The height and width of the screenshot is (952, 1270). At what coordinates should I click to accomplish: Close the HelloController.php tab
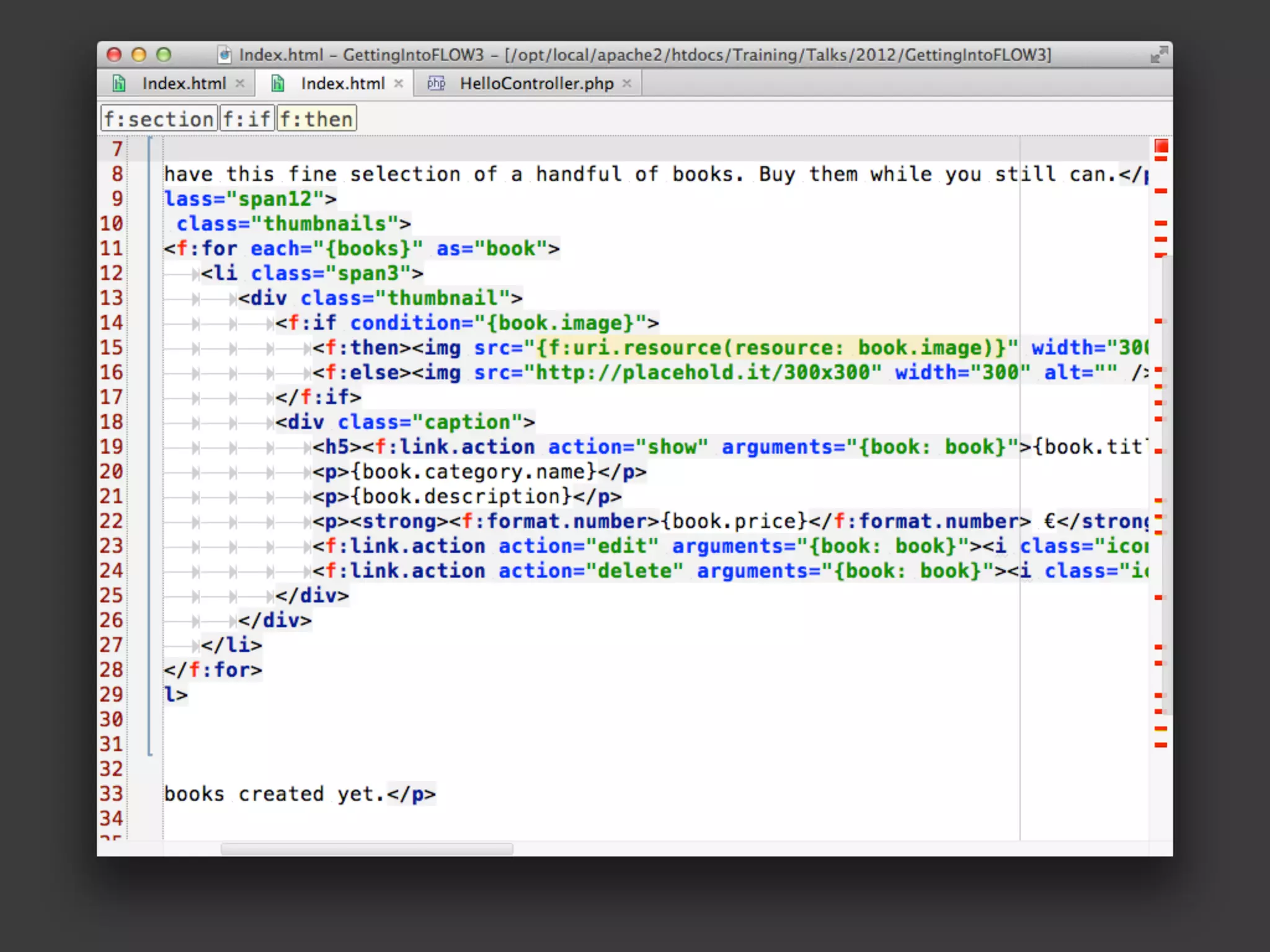click(627, 84)
